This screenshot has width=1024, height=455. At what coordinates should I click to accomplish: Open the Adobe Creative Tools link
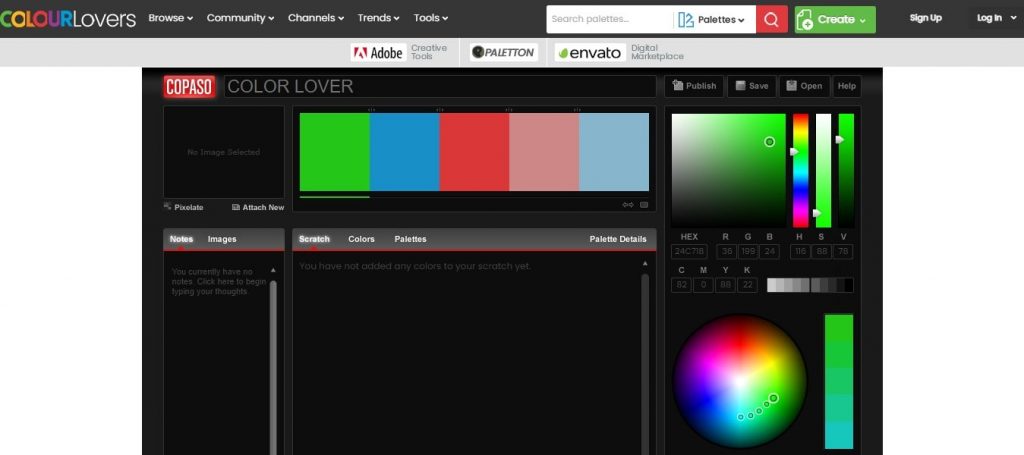click(400, 52)
